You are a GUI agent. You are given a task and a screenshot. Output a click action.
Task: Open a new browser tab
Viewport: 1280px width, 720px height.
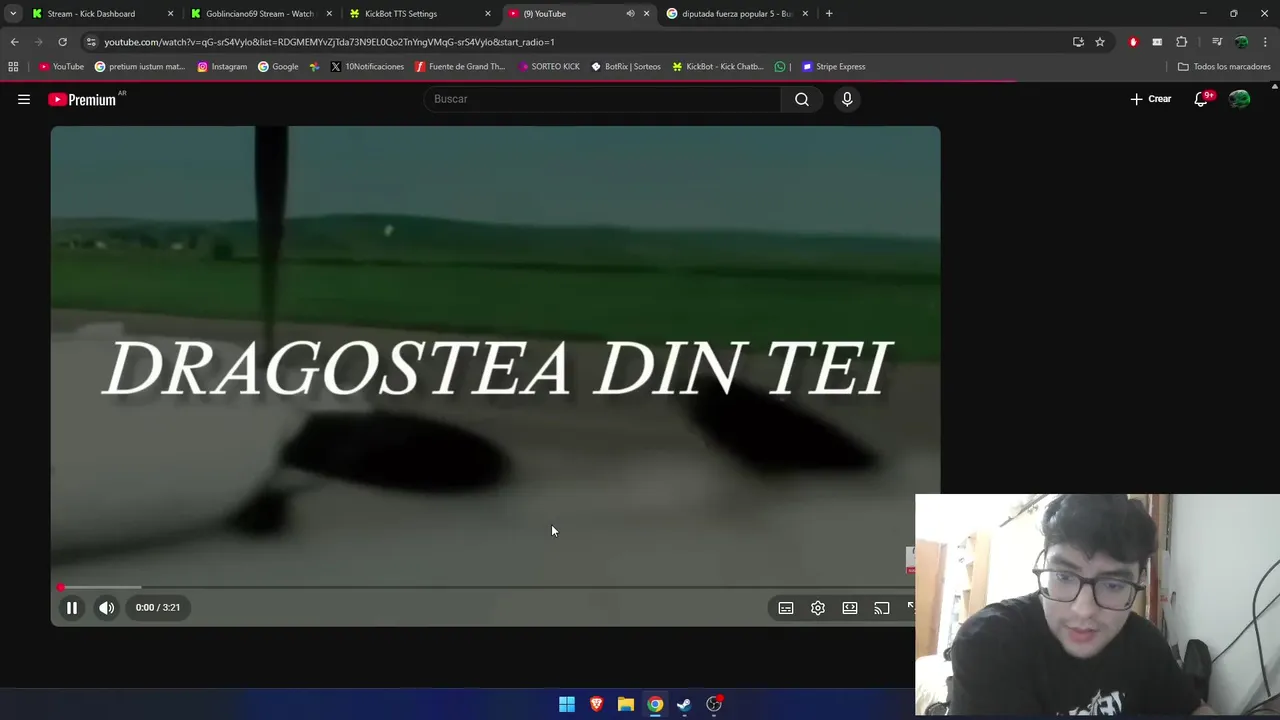point(829,14)
